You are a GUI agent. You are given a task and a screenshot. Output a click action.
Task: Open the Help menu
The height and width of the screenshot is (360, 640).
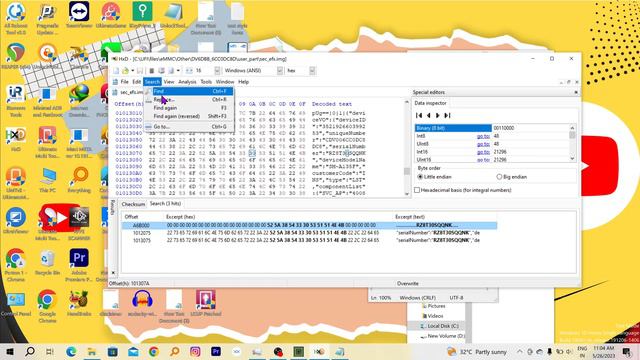(x=243, y=82)
